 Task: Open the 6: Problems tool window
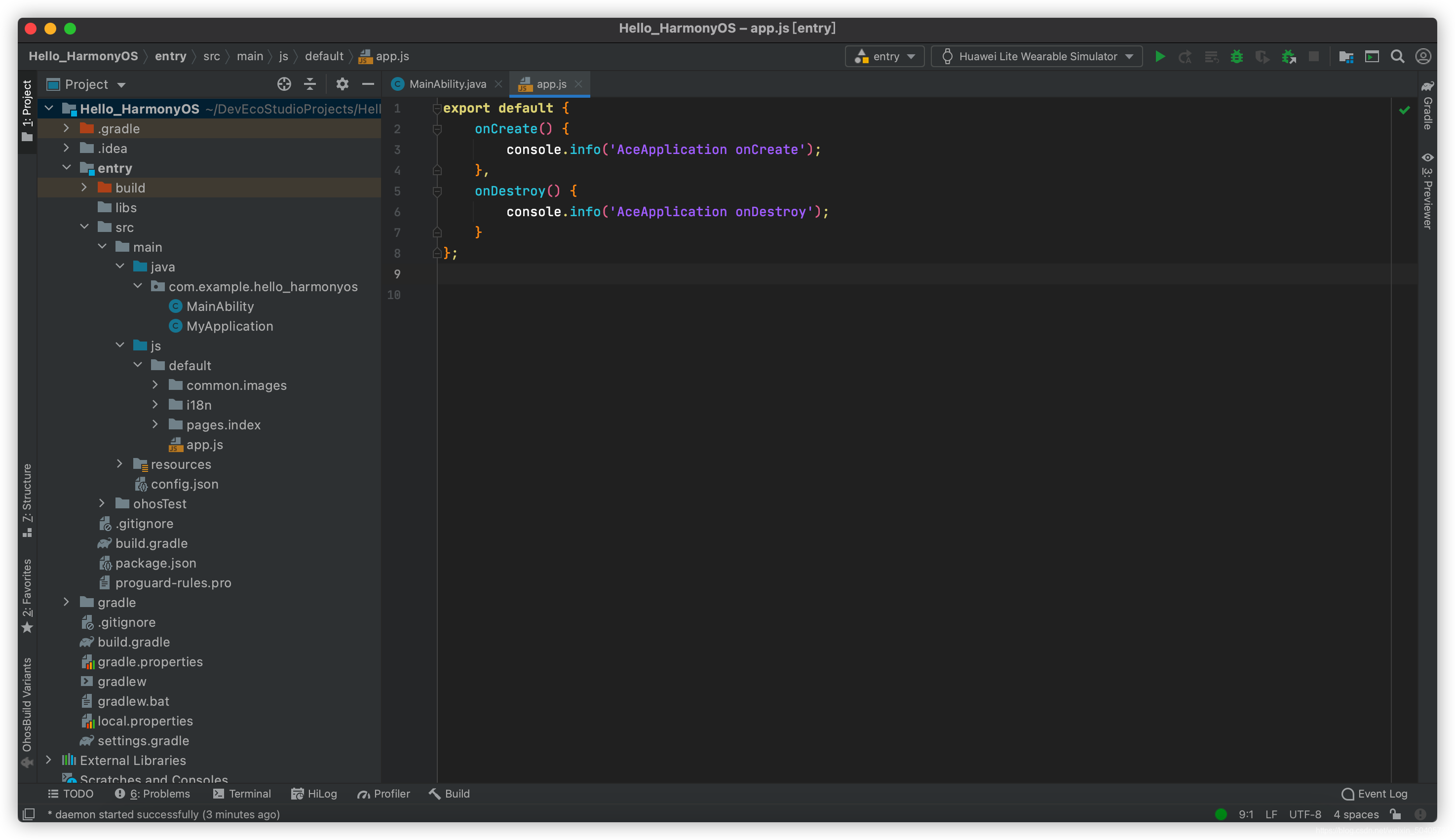point(153,793)
